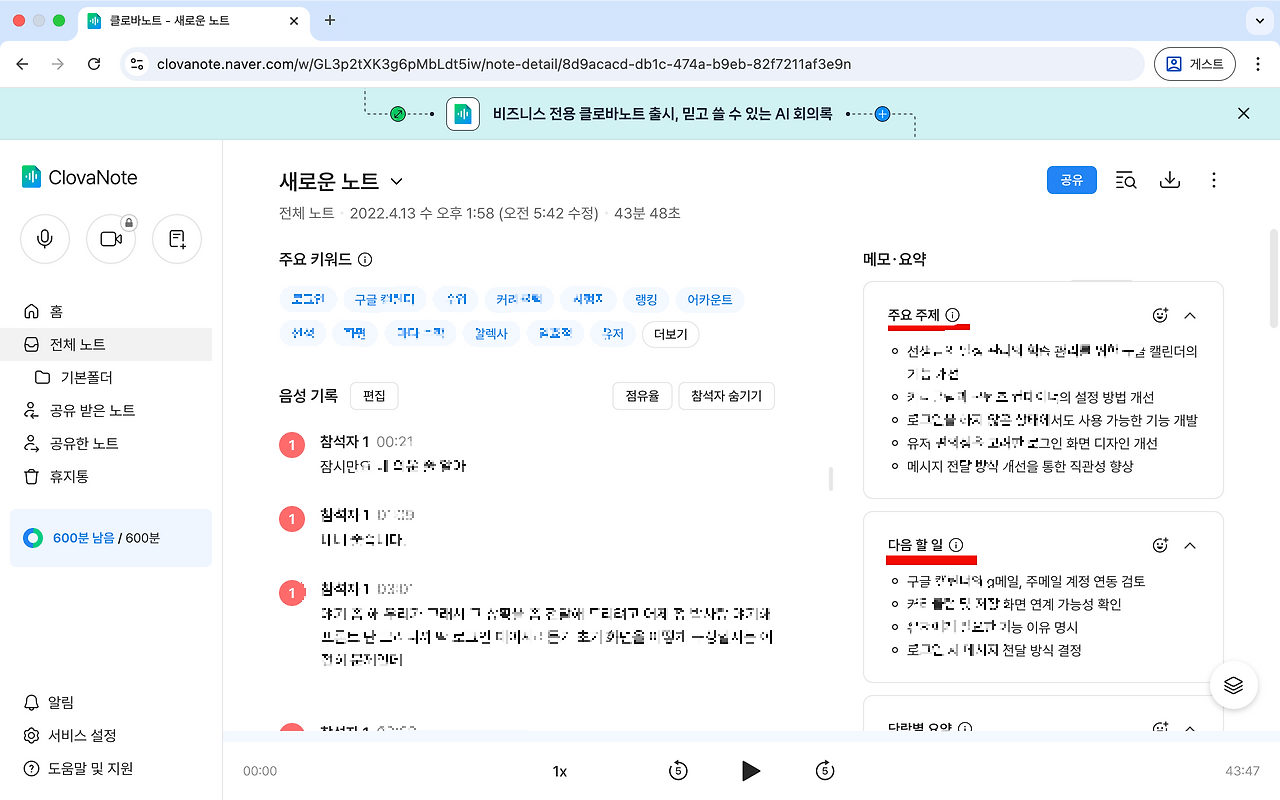Screen dimensions: 1280x800
Task: Select the 어카운트 keyword chip
Action: [x=709, y=299]
